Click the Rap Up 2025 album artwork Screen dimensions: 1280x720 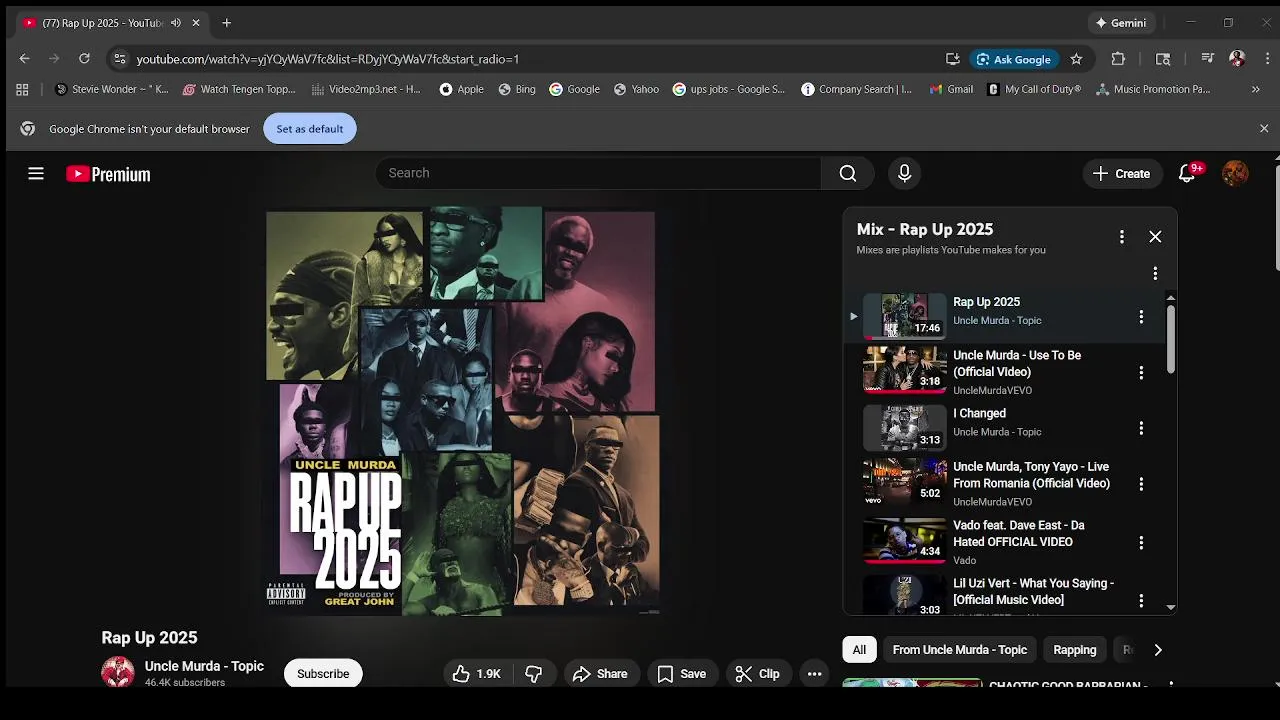pyautogui.click(x=462, y=411)
